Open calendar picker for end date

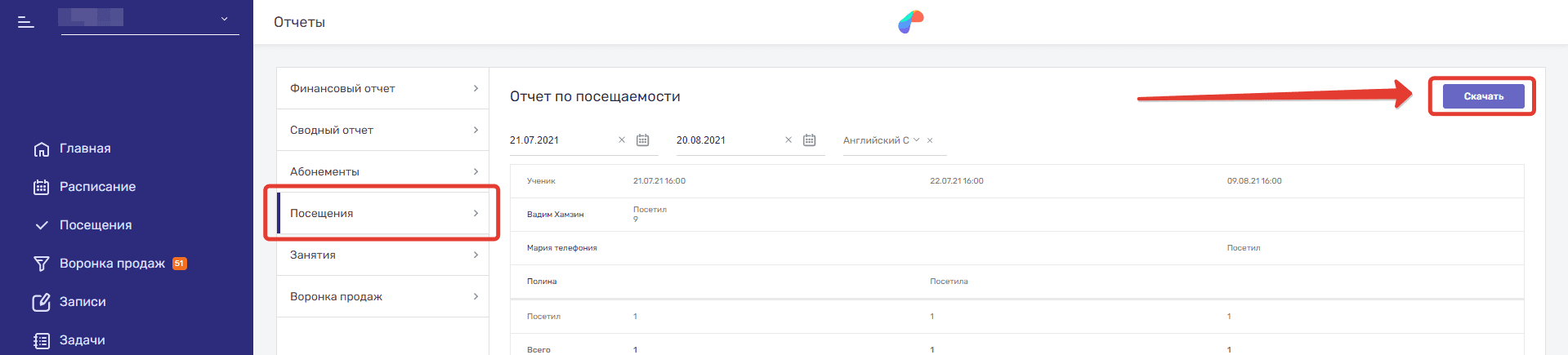pos(809,140)
